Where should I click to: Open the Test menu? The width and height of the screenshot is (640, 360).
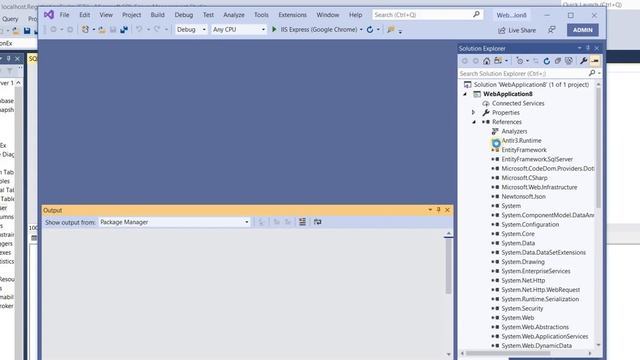[x=208, y=15]
